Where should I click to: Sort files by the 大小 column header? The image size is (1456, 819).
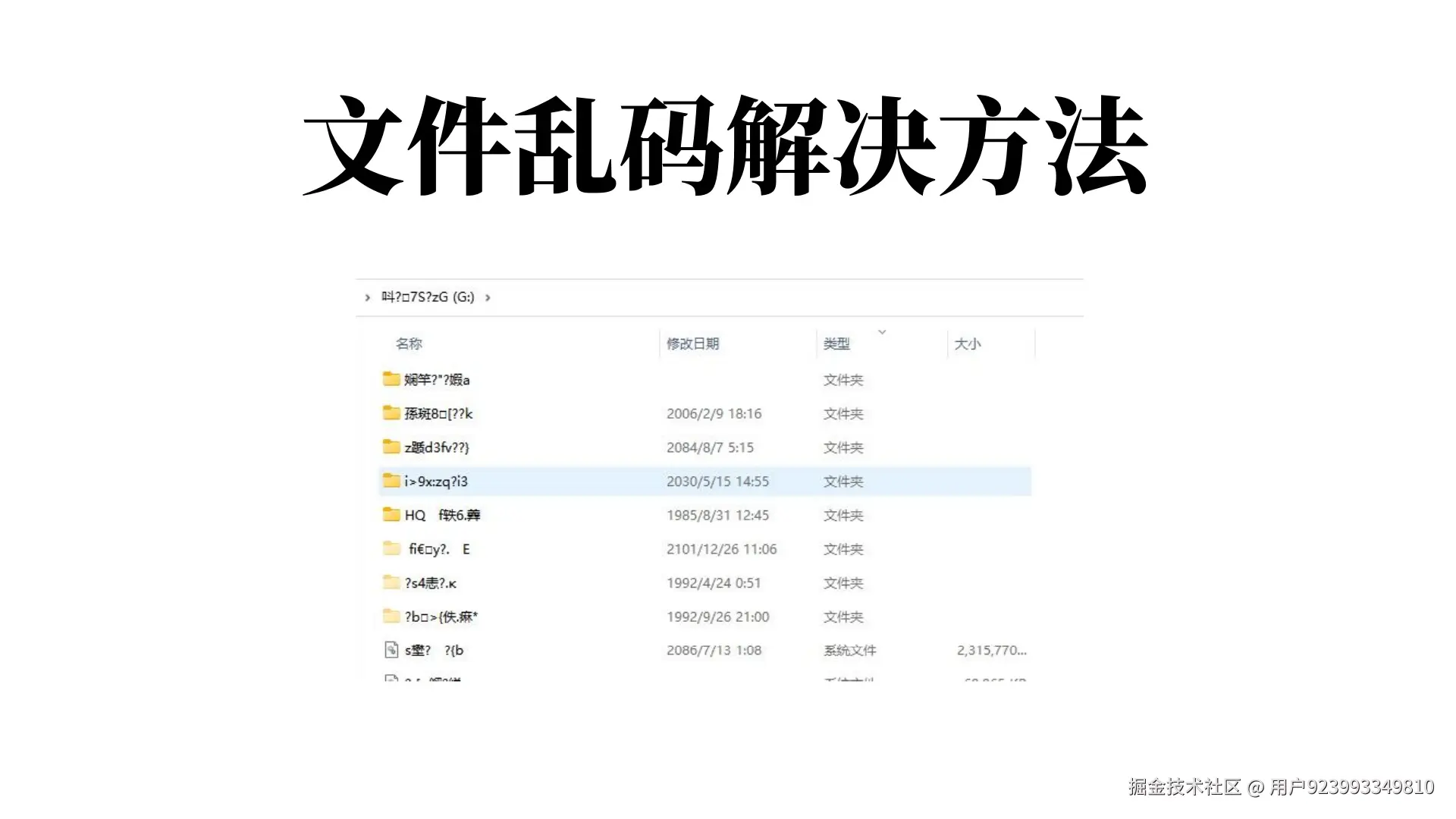click(965, 344)
